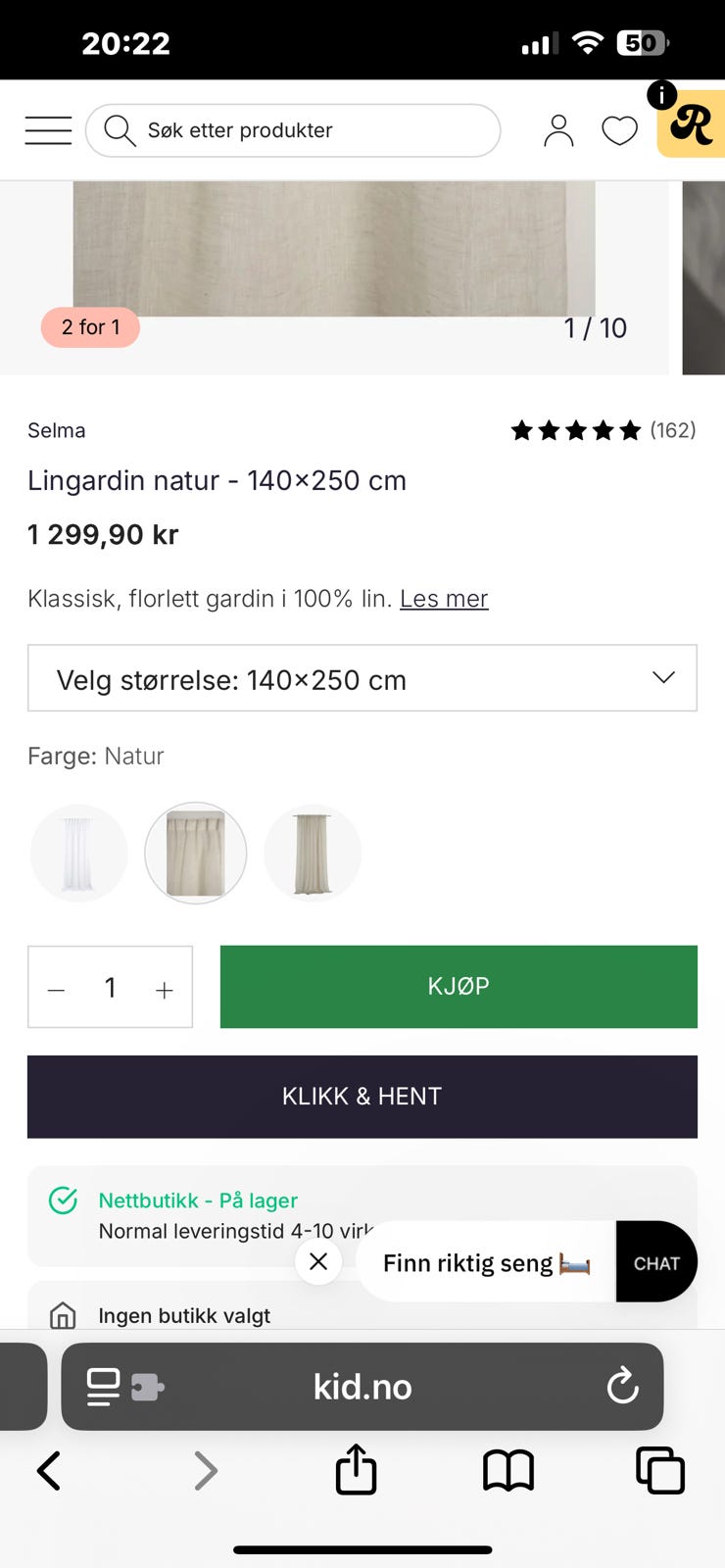
Task: Open Safari bookmarks book icon
Action: (507, 1471)
